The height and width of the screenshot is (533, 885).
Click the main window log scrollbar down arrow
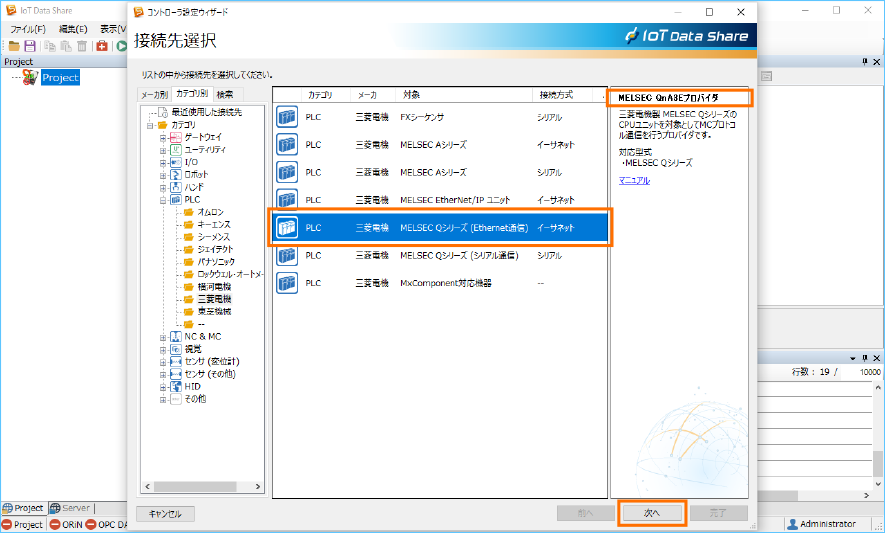(x=878, y=484)
